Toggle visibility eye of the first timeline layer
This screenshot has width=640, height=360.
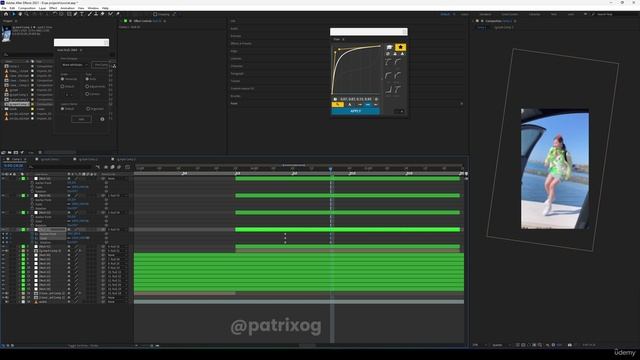(x=3, y=178)
